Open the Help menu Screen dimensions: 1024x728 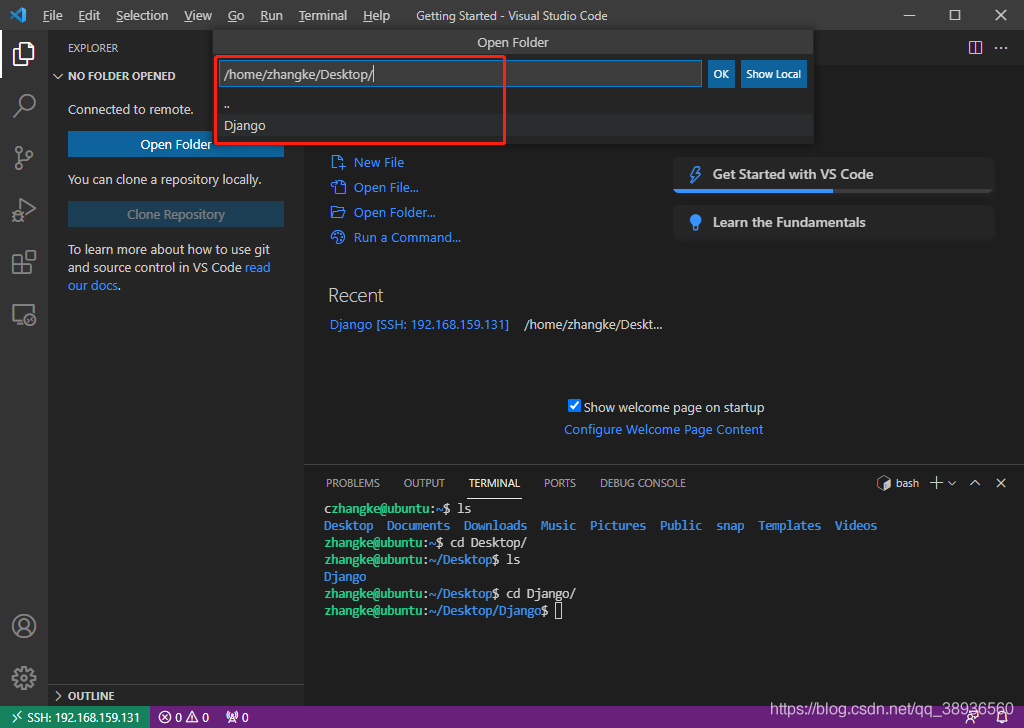tap(376, 16)
